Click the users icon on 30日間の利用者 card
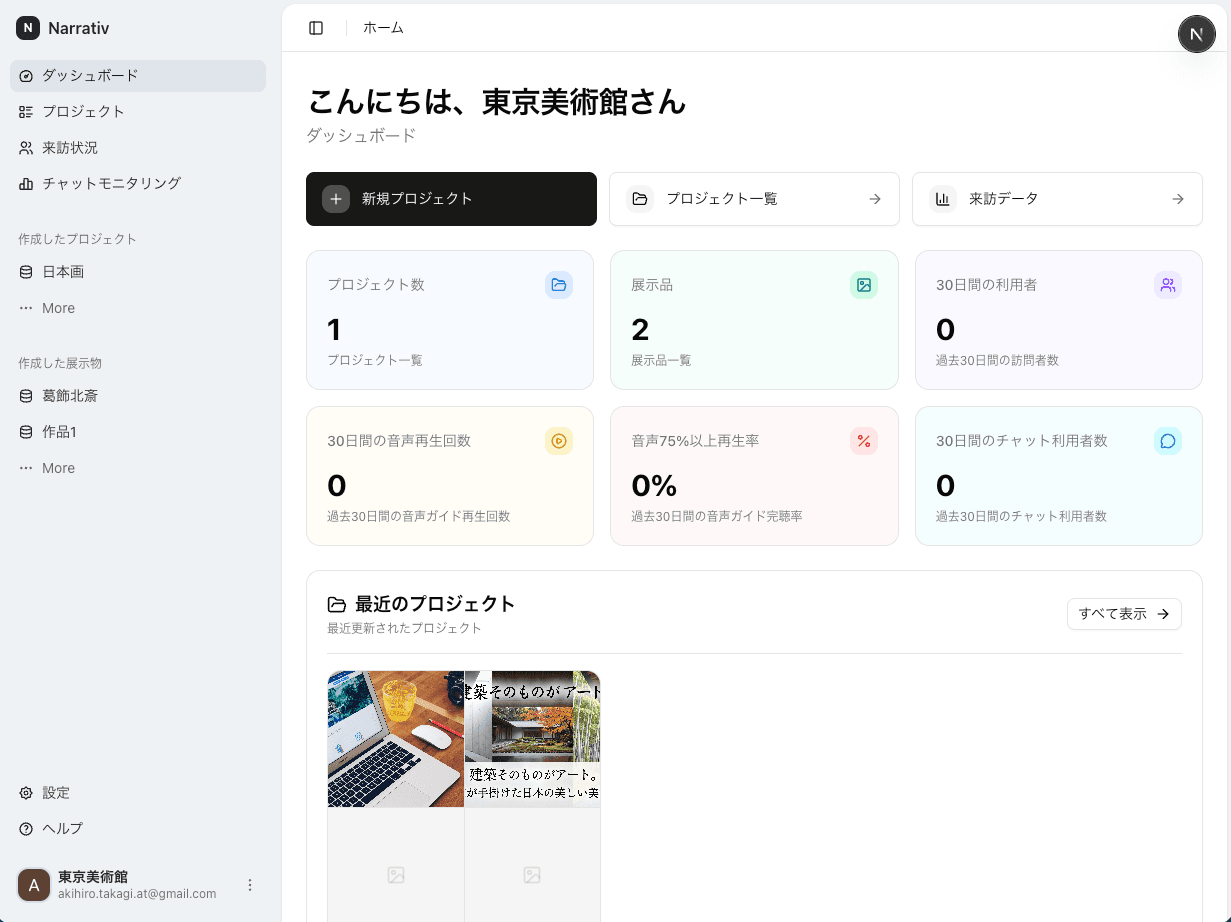 coord(1167,285)
